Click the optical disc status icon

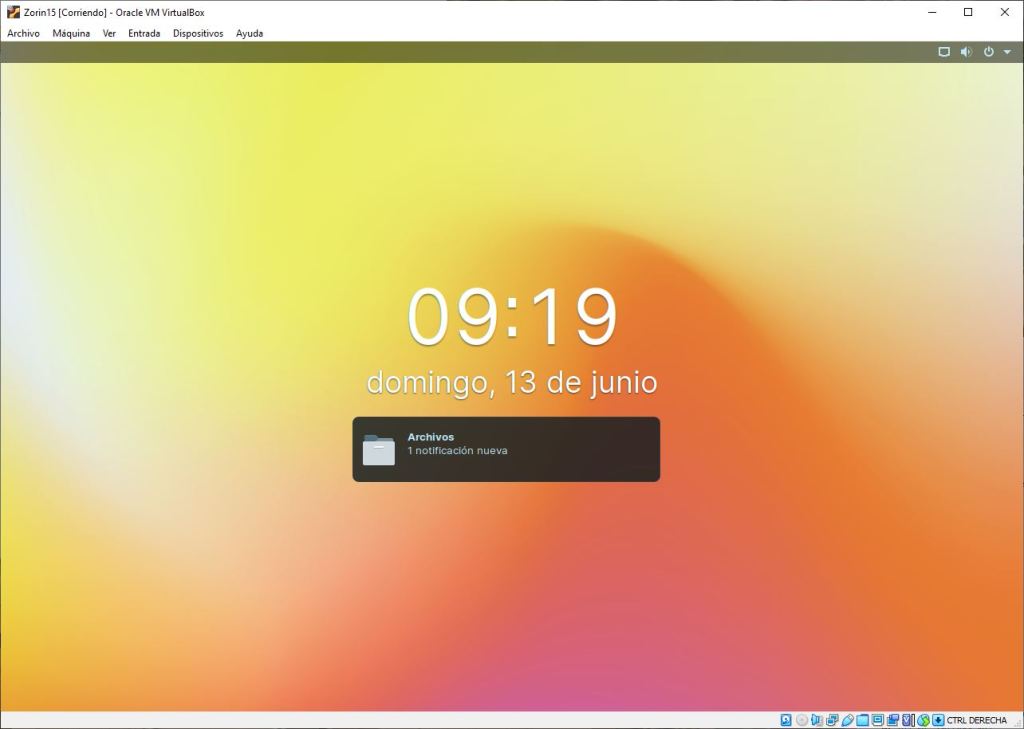click(802, 720)
